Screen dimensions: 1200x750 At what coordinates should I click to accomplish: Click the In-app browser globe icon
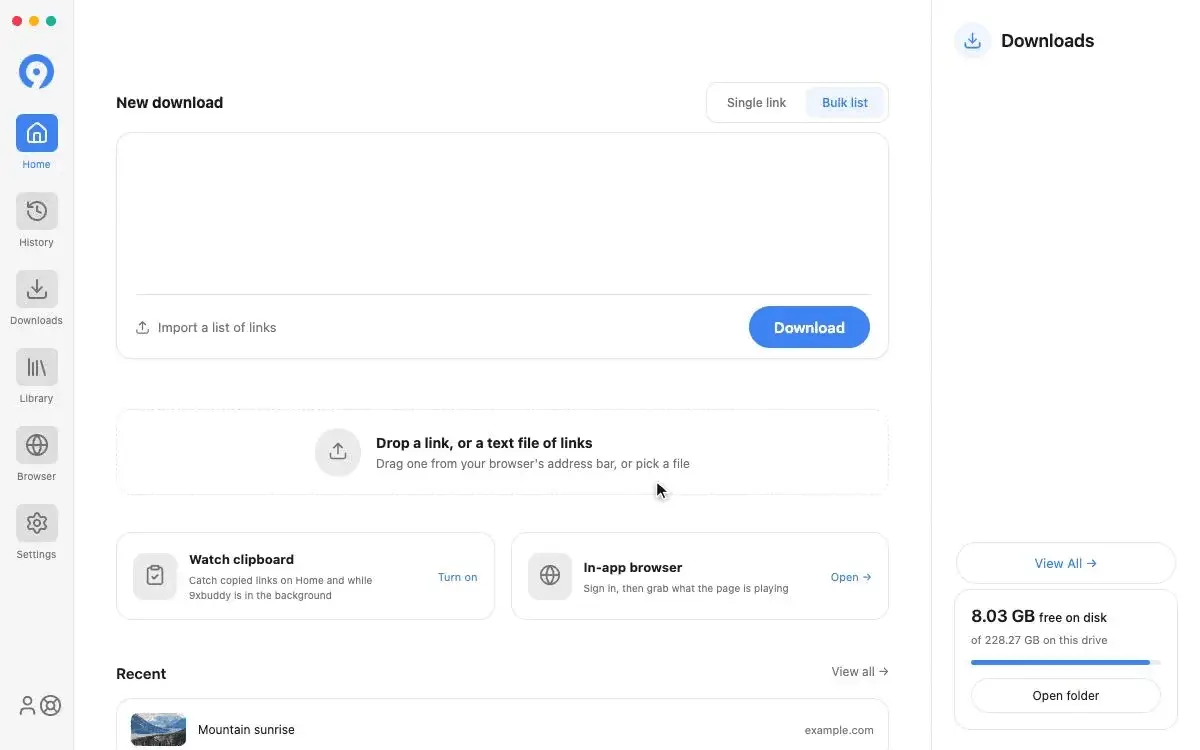550,576
